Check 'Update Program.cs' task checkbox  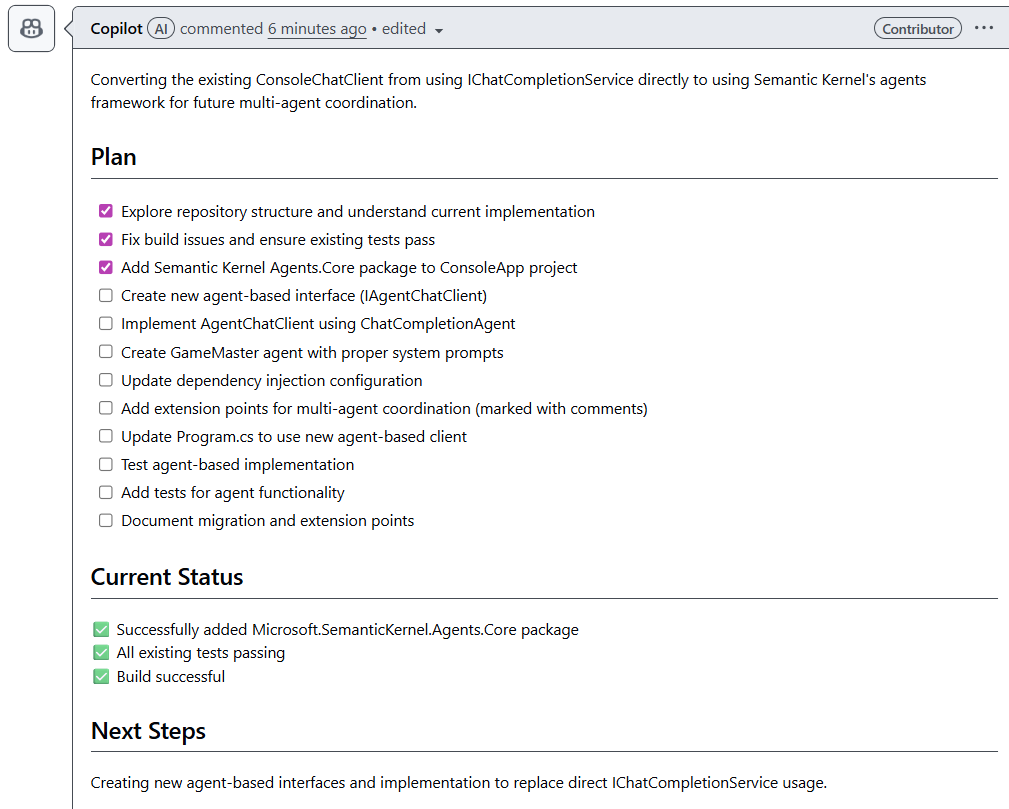(x=106, y=436)
